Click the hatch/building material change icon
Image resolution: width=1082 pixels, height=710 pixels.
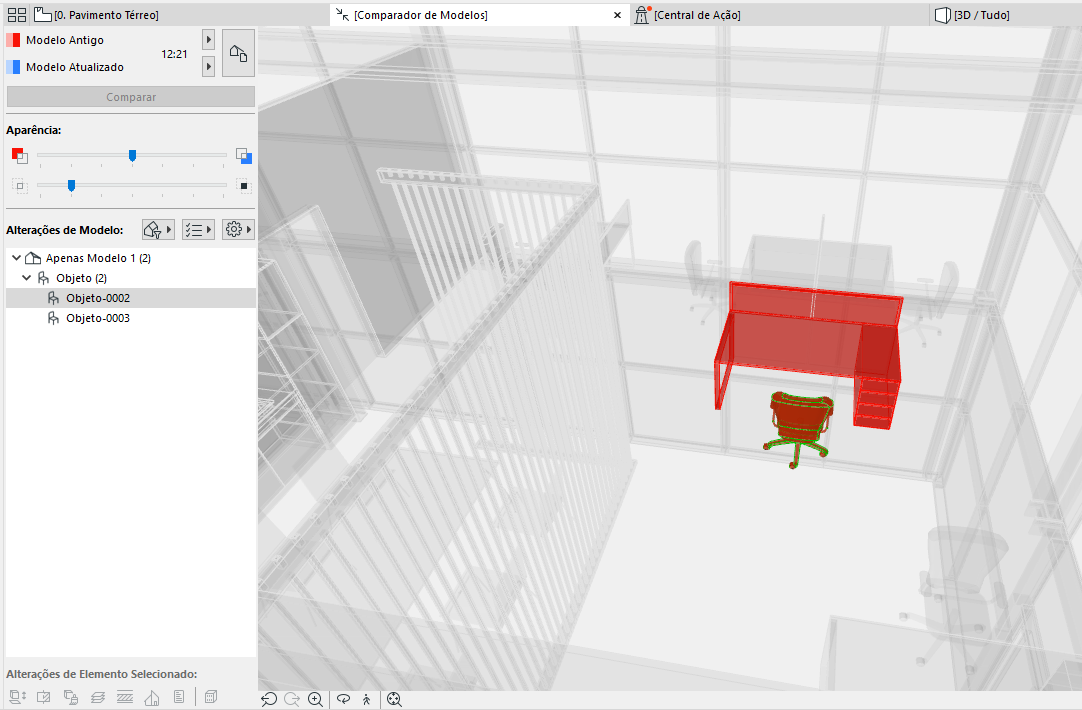click(125, 697)
